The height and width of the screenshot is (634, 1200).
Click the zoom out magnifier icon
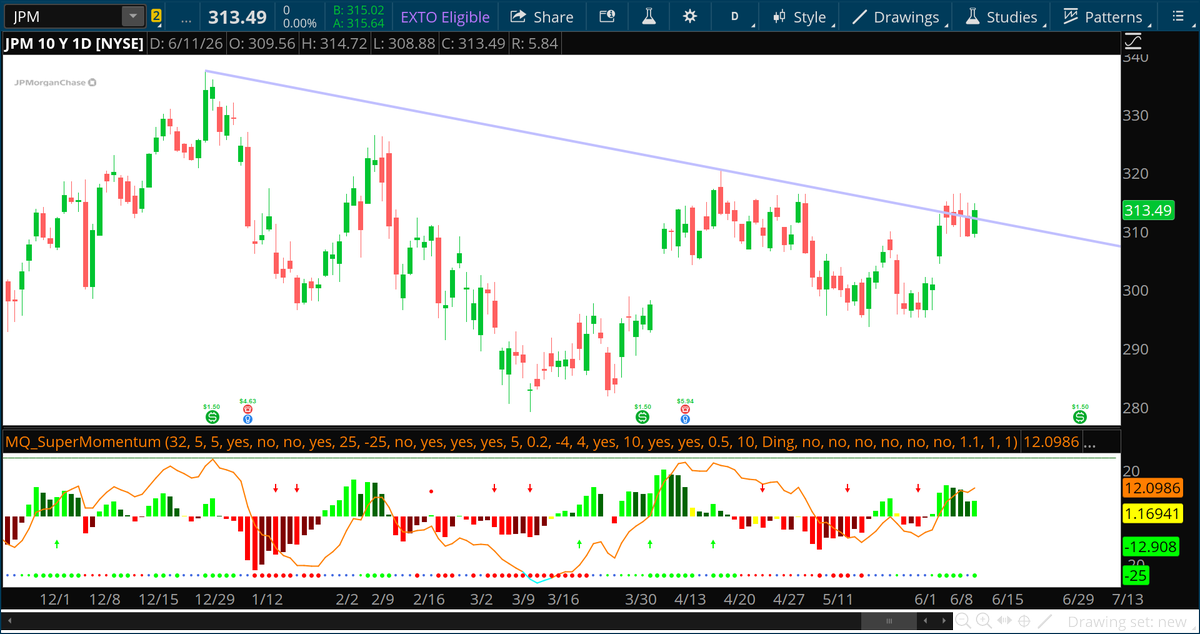tap(963, 621)
